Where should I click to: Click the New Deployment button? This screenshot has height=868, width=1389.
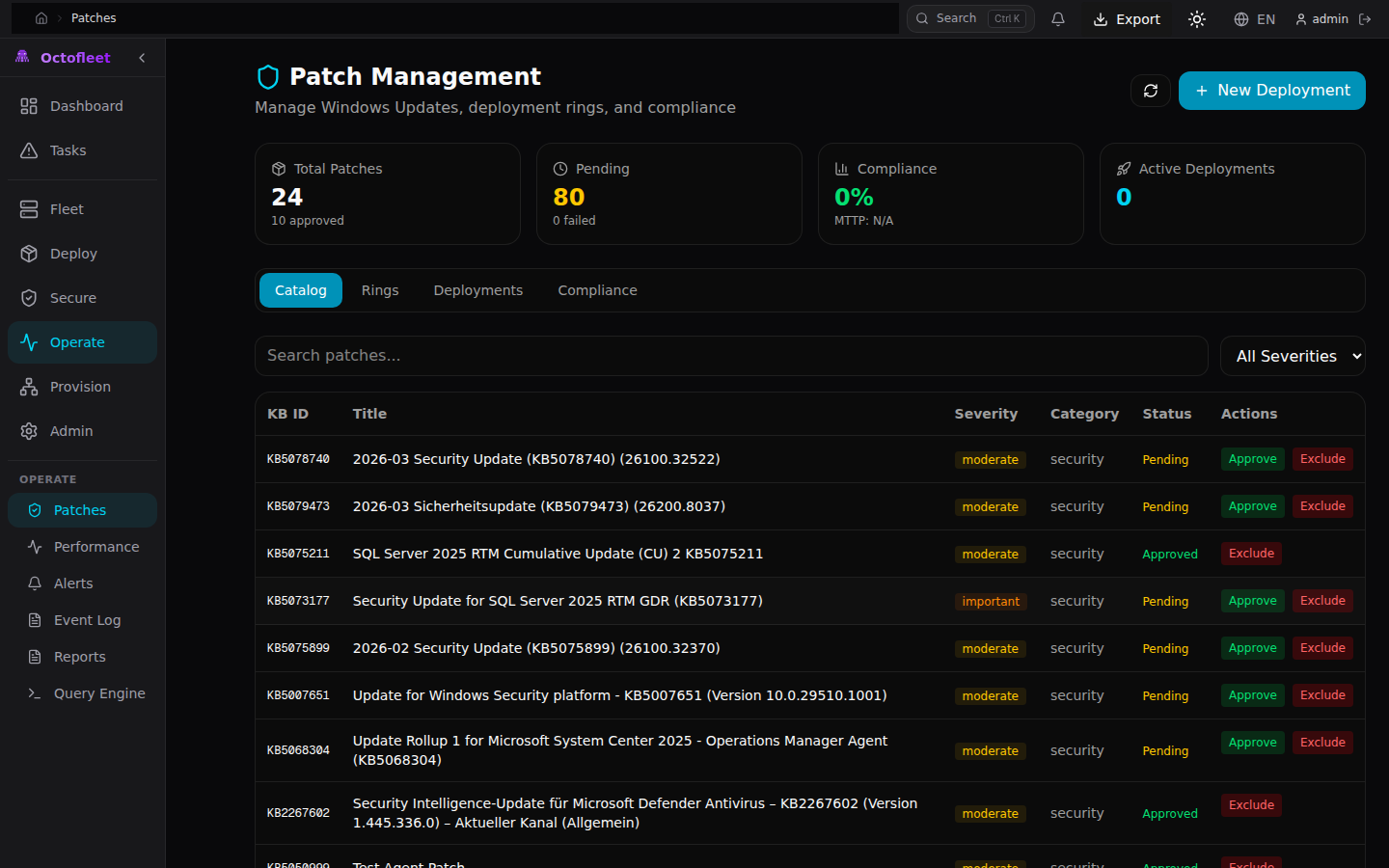click(x=1271, y=90)
